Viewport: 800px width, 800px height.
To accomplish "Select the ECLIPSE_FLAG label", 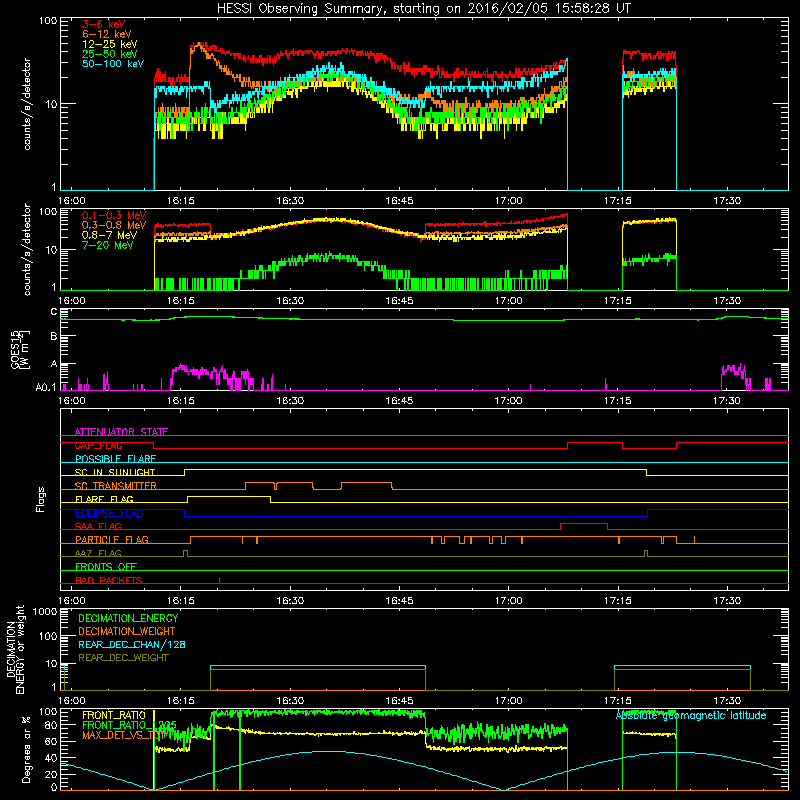I will pos(109,513).
